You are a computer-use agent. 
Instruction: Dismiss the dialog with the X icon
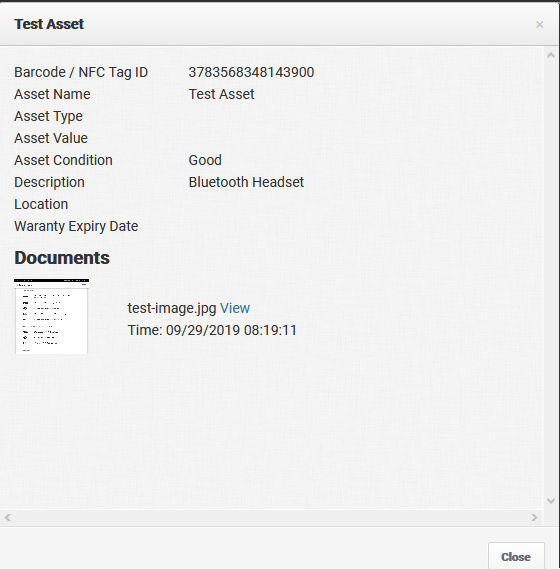pos(540,25)
